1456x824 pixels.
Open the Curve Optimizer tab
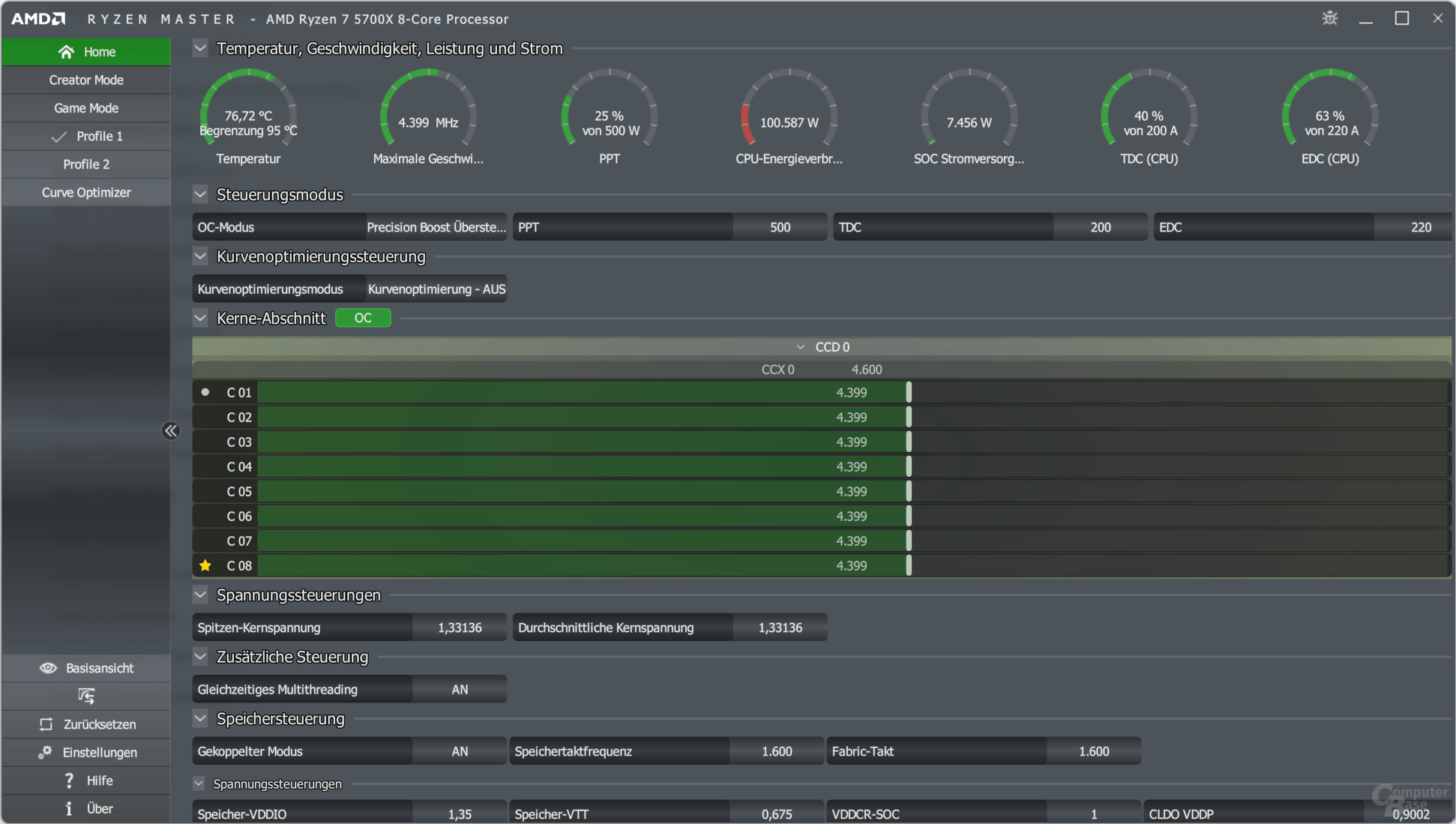(x=86, y=193)
